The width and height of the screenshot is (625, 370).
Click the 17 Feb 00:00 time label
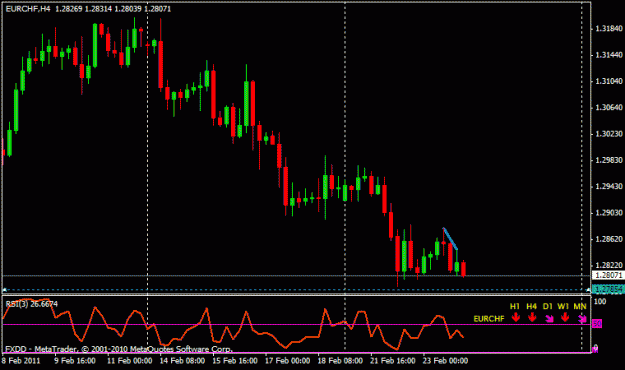click(x=287, y=361)
